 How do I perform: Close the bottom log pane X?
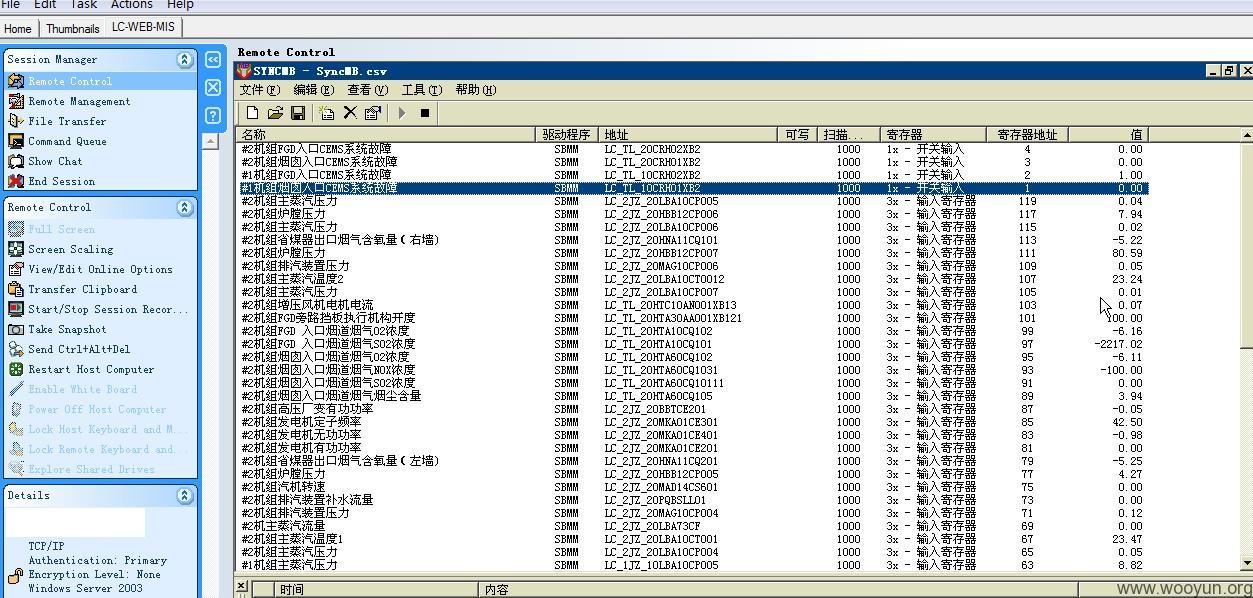pyautogui.click(x=242, y=586)
